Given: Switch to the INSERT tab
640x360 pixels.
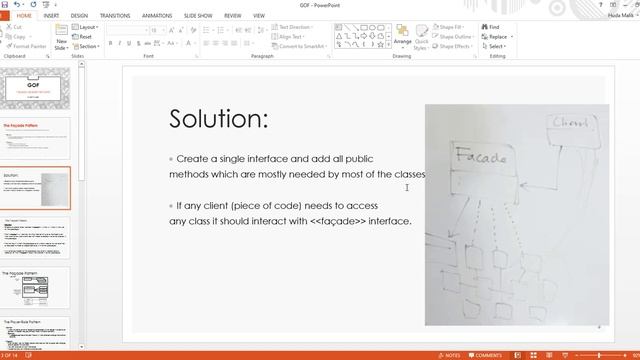Looking at the screenshot, I should pos(51,16).
